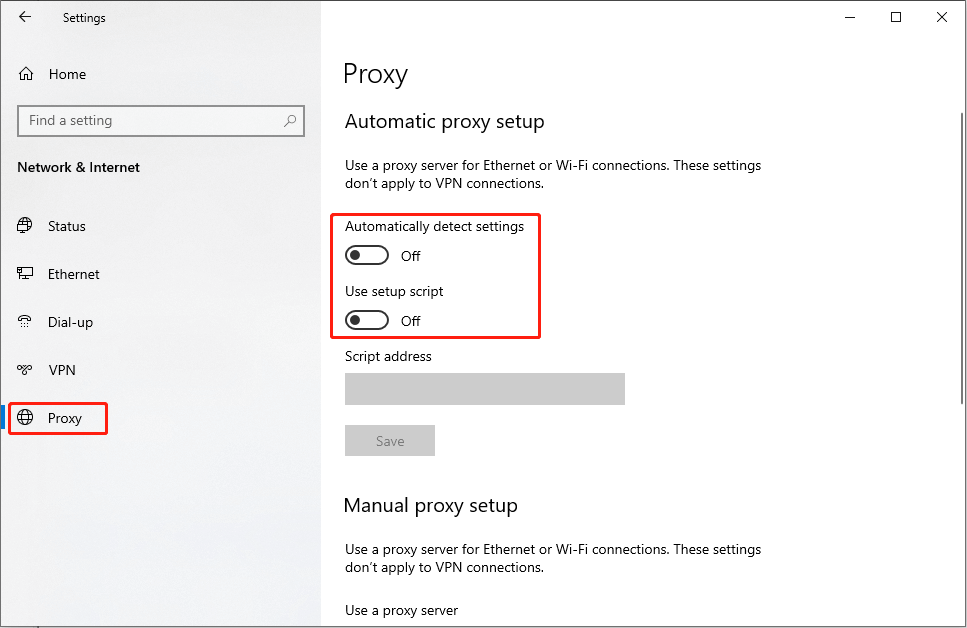Click the Home house icon
967x628 pixels.
click(x=24, y=73)
